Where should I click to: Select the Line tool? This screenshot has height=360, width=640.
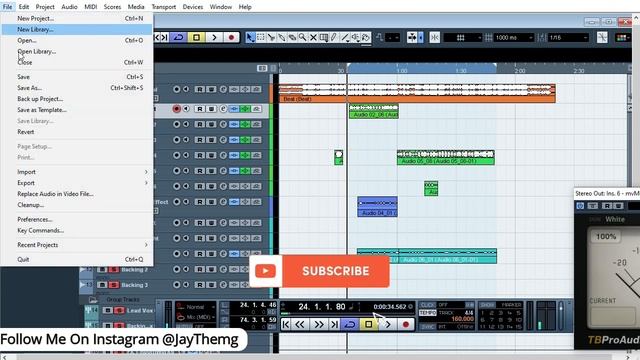[x=345, y=38]
